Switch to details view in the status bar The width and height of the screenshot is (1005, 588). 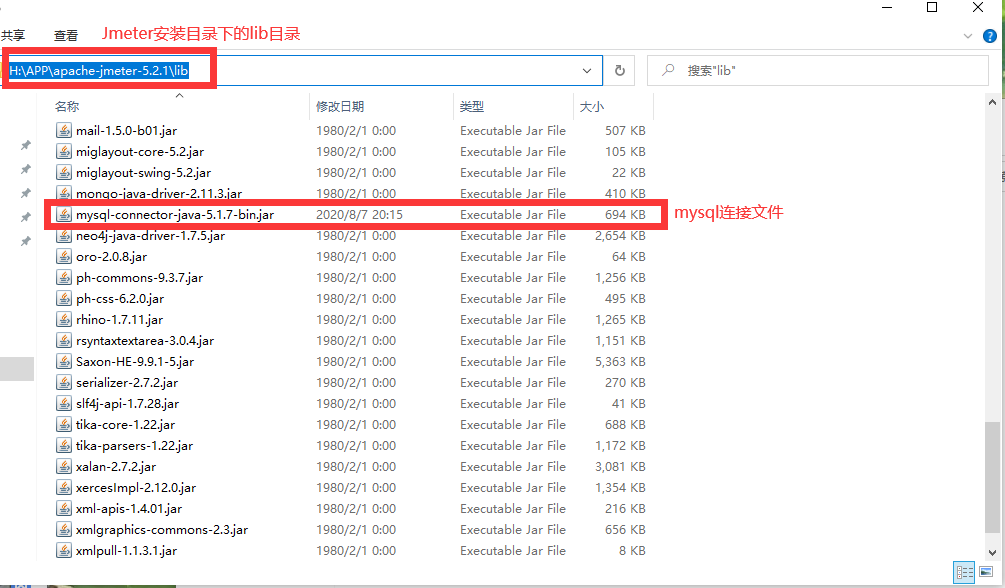point(964,573)
